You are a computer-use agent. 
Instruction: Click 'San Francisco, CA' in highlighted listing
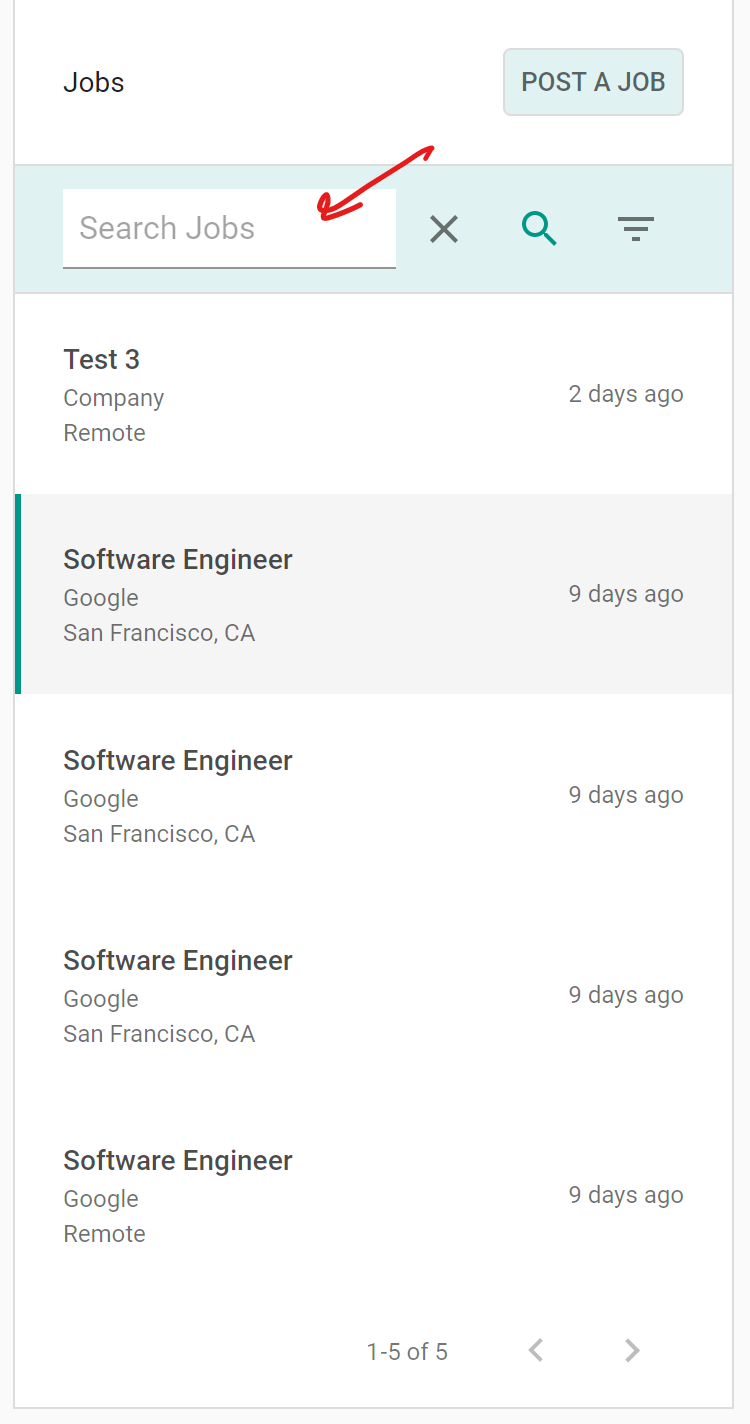pos(159,633)
